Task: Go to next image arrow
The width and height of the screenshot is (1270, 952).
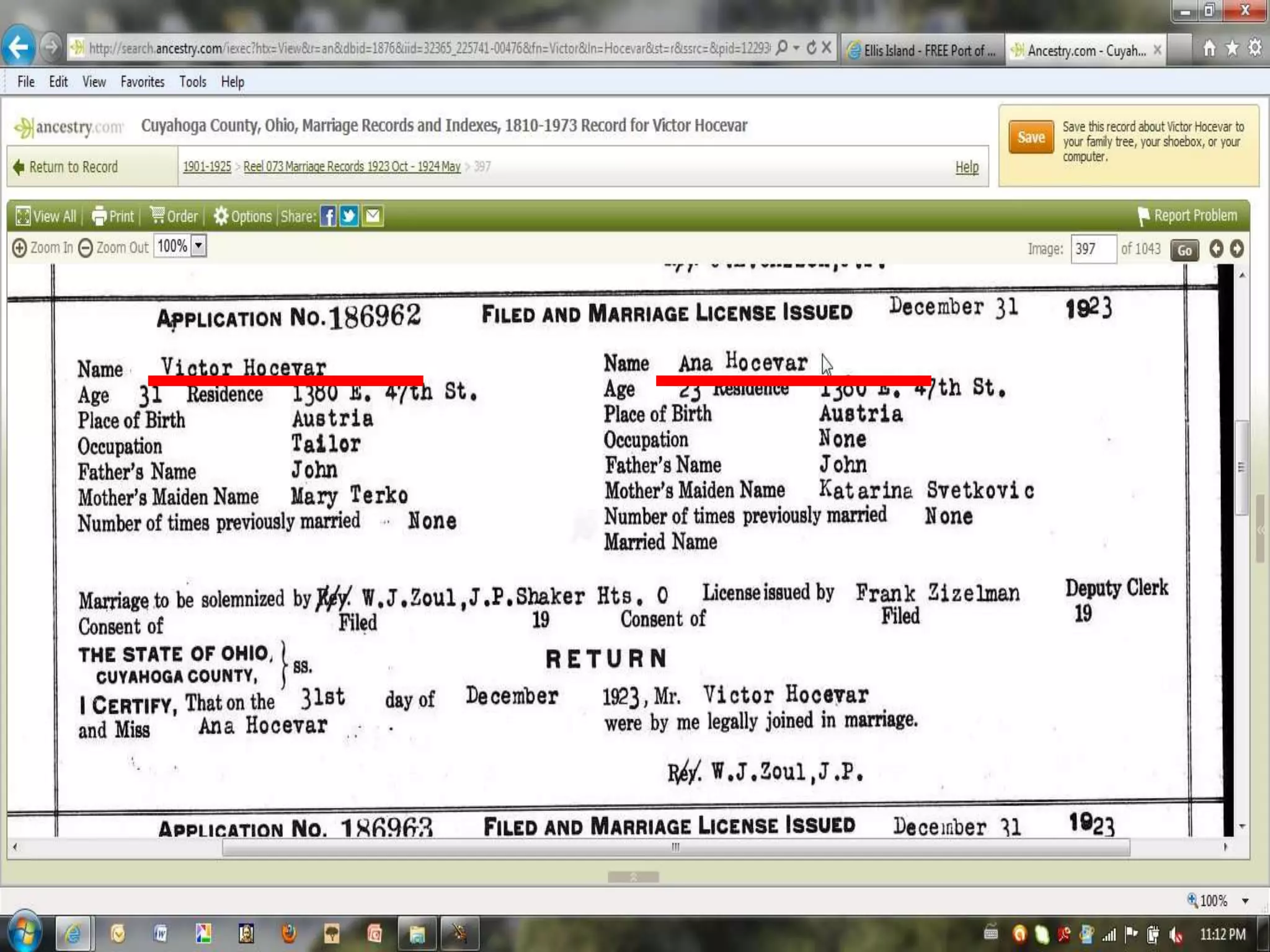Action: 1237,249
